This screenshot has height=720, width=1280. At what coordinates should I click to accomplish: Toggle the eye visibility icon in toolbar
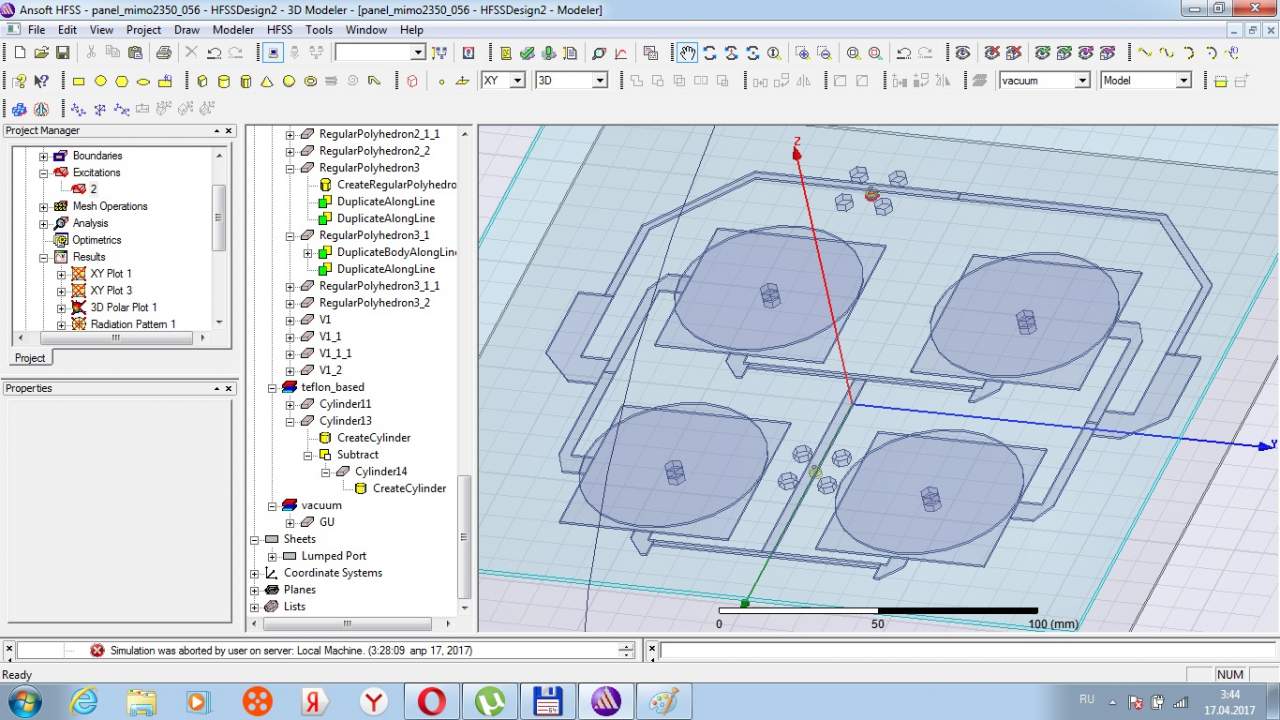click(x=962, y=52)
